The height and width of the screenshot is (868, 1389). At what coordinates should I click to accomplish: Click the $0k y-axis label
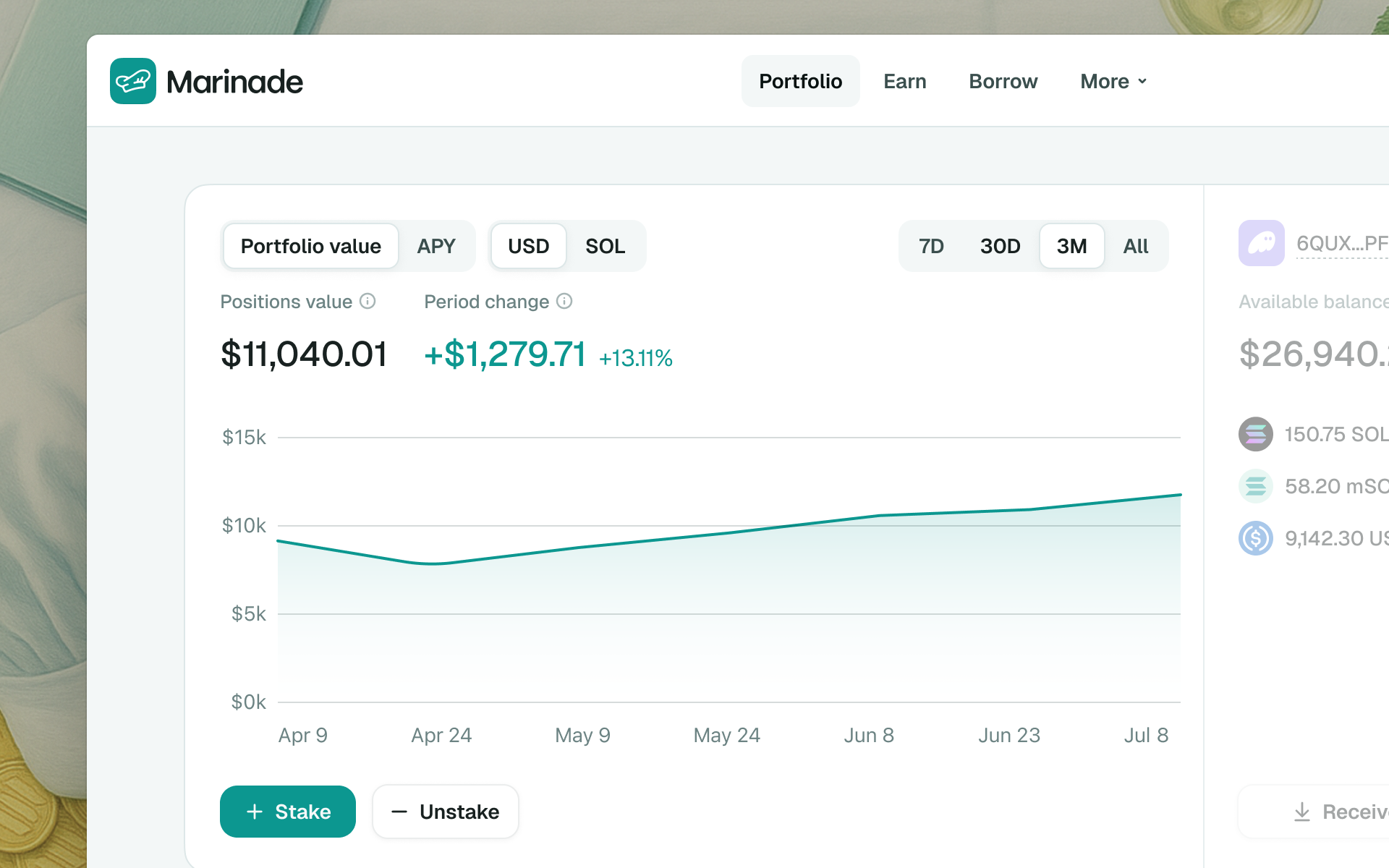[249, 702]
